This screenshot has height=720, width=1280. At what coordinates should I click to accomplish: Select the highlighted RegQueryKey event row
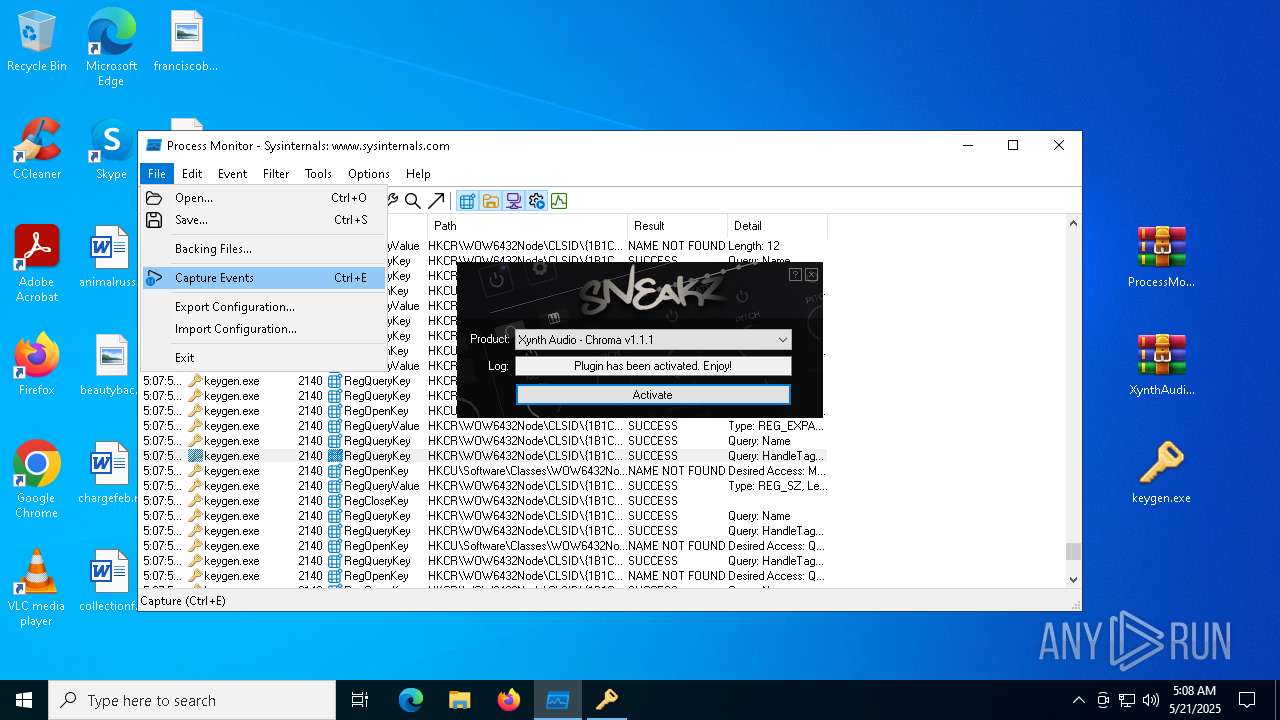click(484, 456)
